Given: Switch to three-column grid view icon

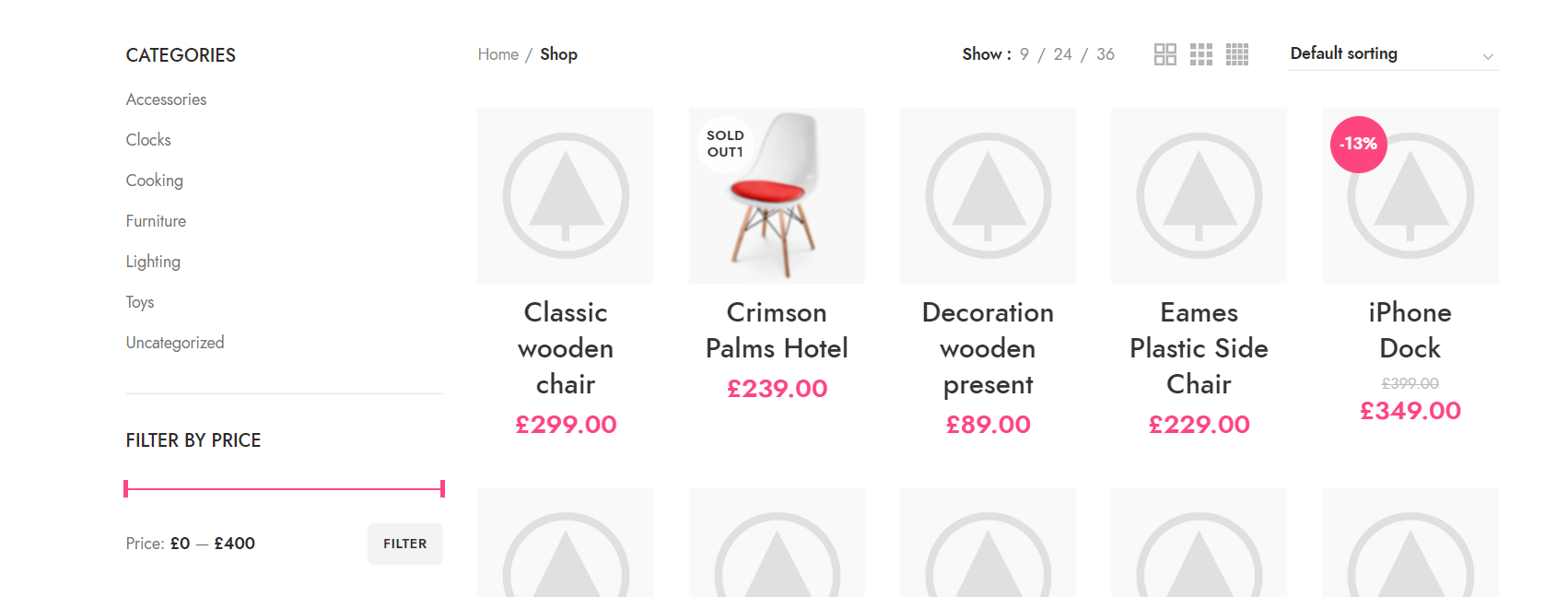Looking at the screenshot, I should tap(1201, 54).
